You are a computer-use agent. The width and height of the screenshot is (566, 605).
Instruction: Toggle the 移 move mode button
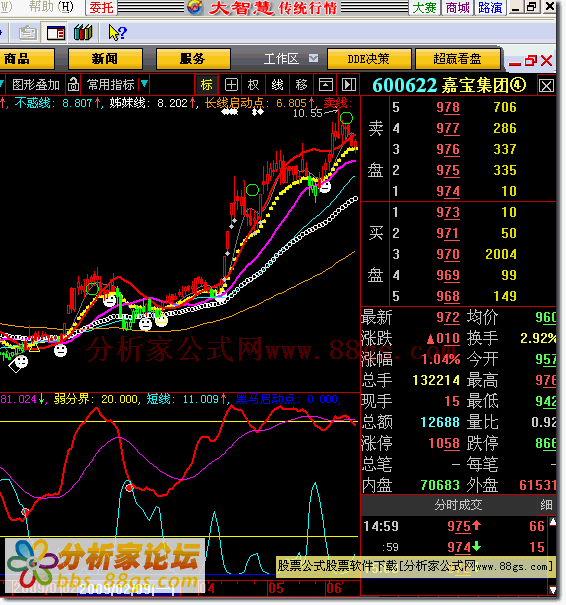[x=301, y=84]
